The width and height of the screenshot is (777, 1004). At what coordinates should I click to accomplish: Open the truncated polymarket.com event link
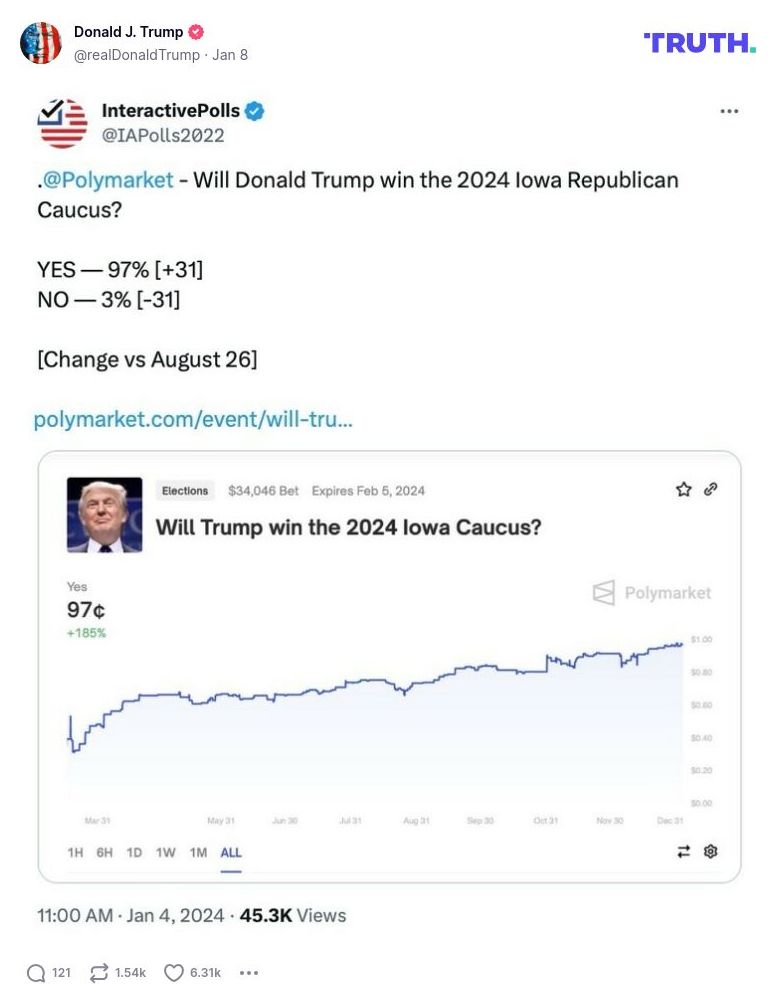pyautogui.click(x=195, y=419)
